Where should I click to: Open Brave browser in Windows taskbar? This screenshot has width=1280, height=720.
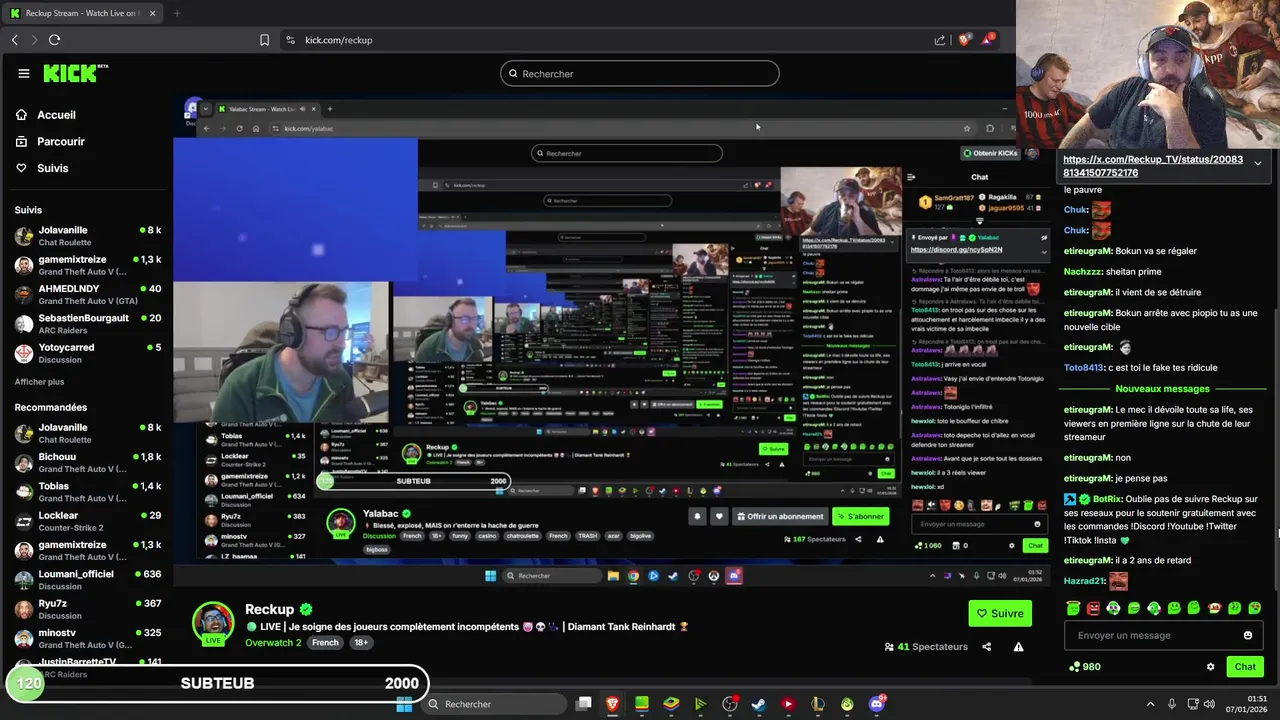pyautogui.click(x=612, y=704)
